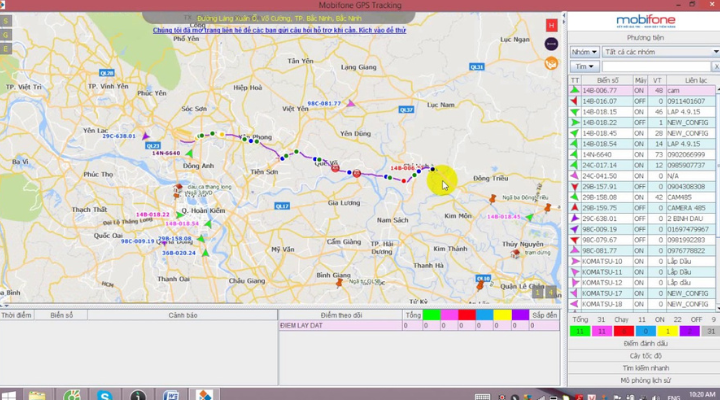Clear search with the X button
The image size is (720, 400).
(716, 67)
